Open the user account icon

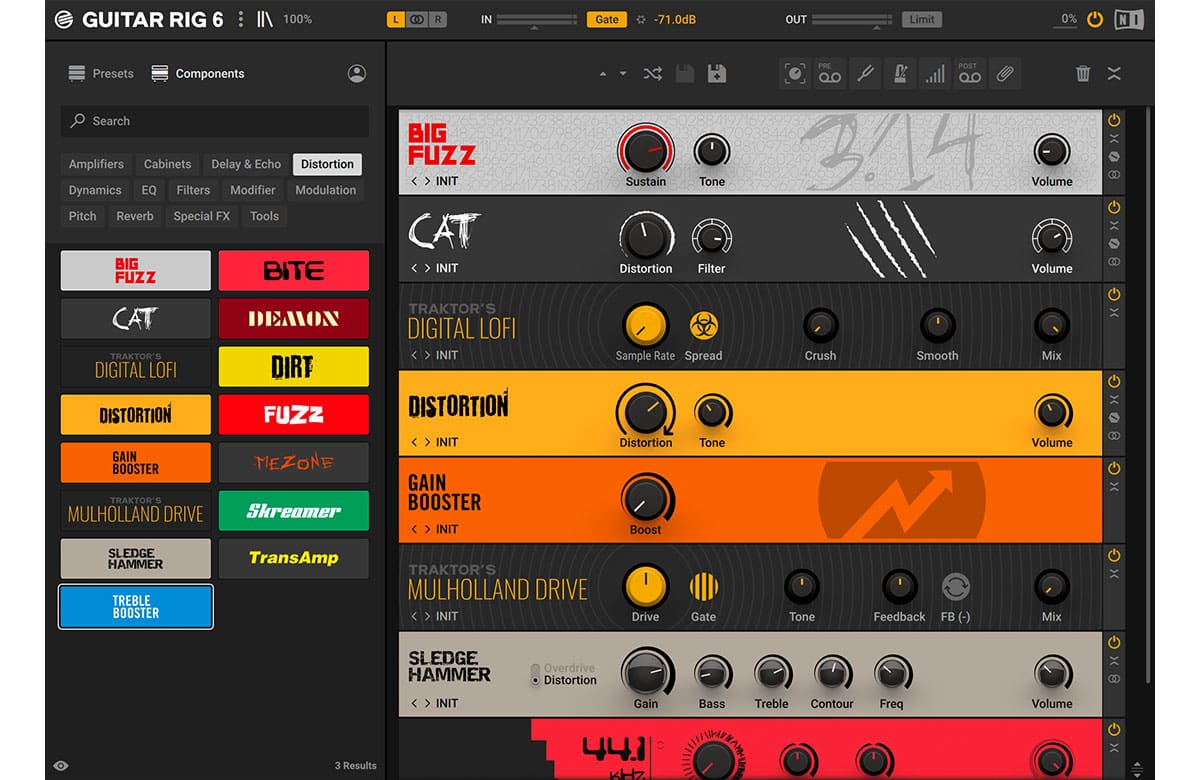point(357,73)
